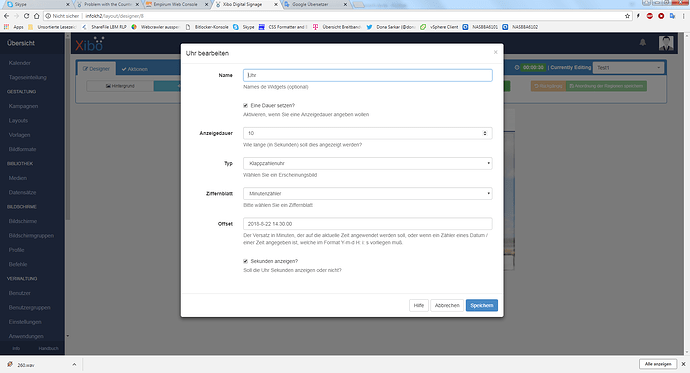Open the user avatar menu
This screenshot has height=373, width=690.
(x=666, y=43)
